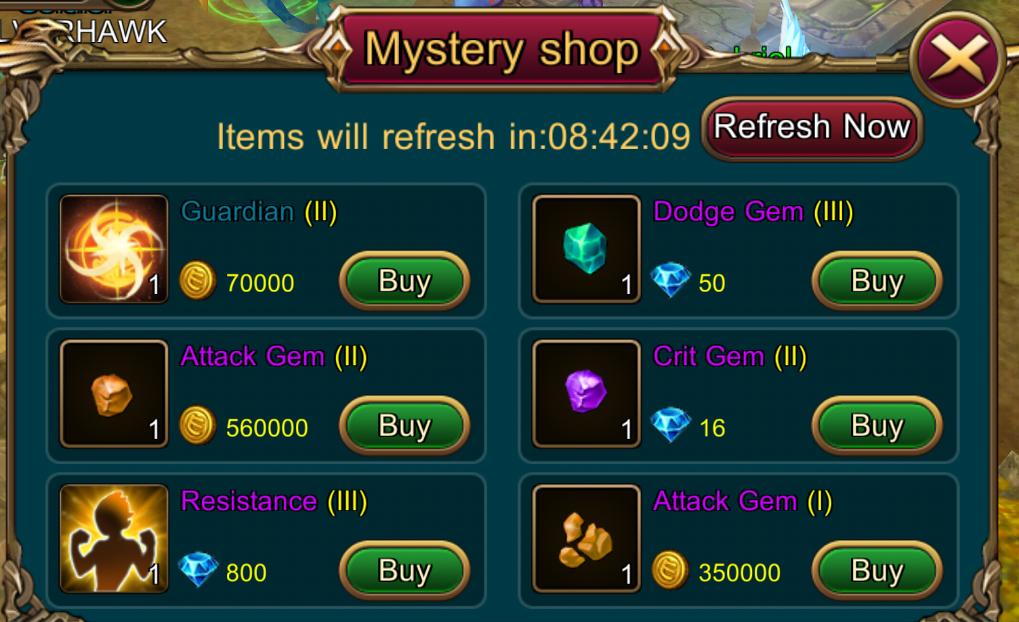Screen dimensions: 1019x622
Task: Select the Guardian (II) fire swirl icon
Action: click(x=114, y=248)
